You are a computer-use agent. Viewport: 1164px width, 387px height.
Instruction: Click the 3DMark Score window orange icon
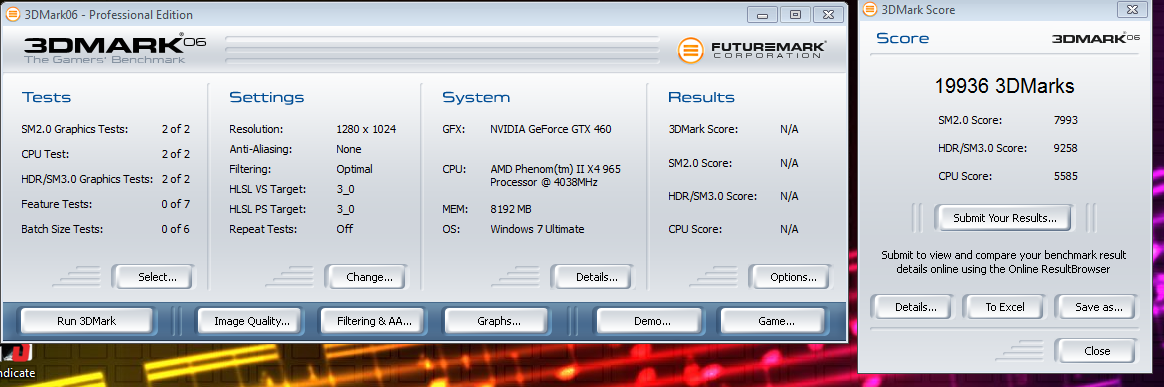[x=869, y=10]
